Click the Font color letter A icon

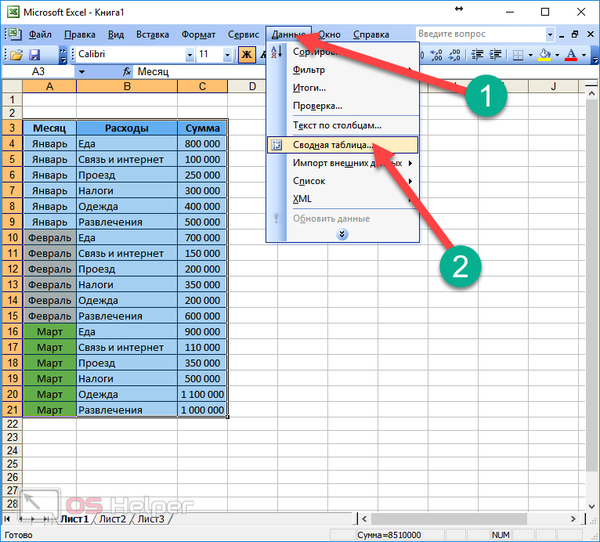[571, 55]
